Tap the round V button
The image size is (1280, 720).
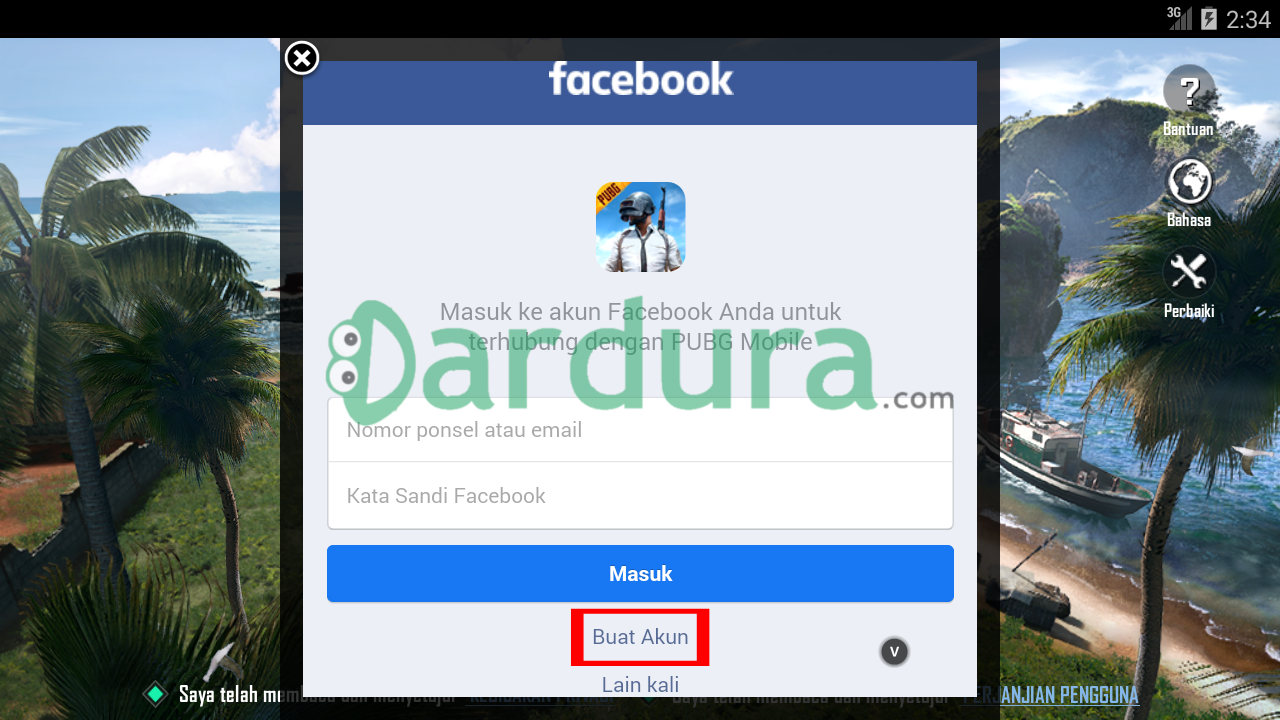pos(894,652)
